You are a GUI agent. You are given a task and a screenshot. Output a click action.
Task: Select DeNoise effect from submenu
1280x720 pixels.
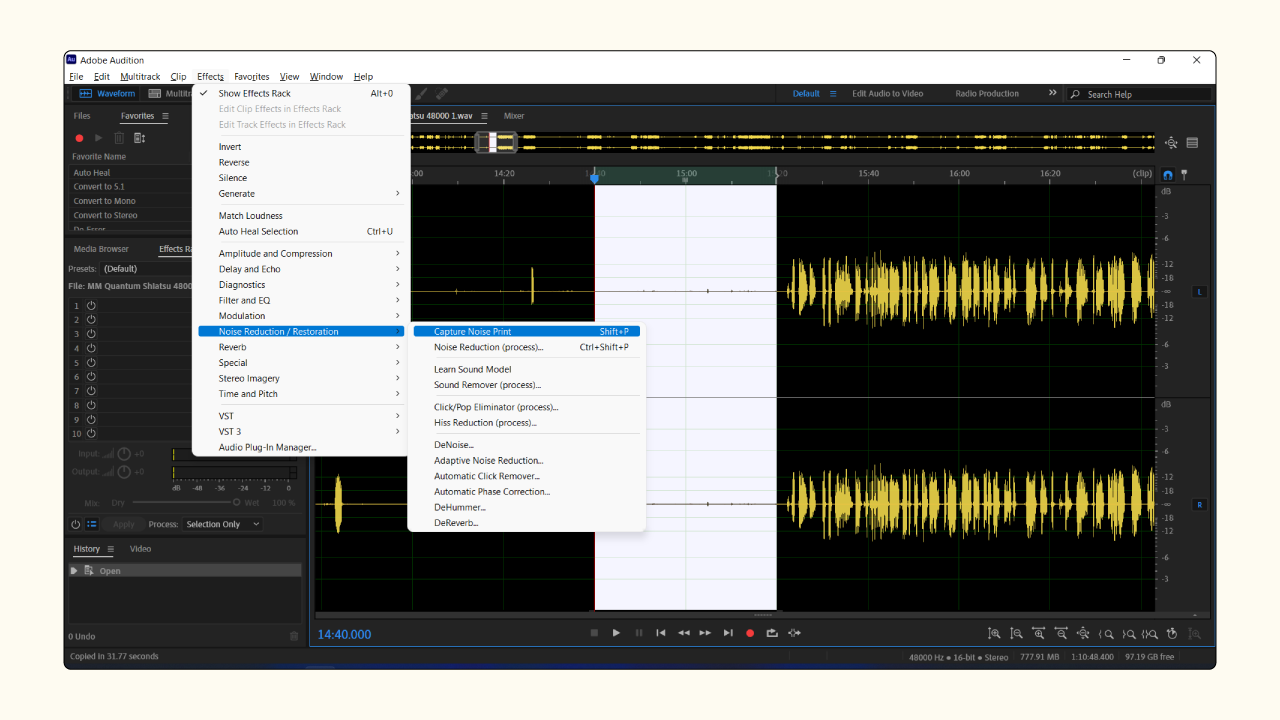[x=527, y=445]
